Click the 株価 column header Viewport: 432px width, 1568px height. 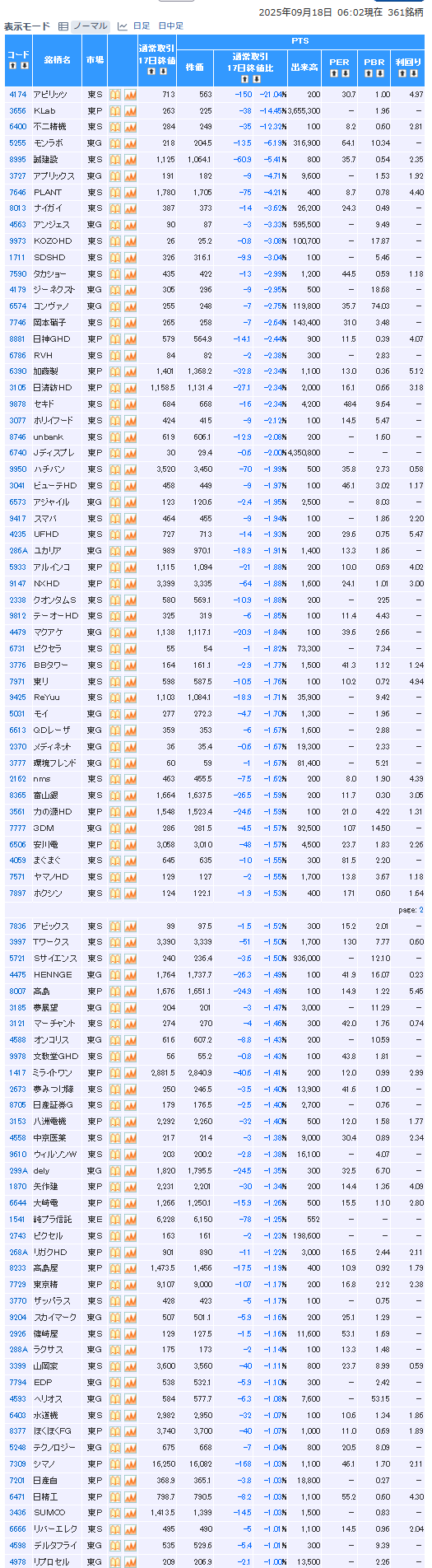(195, 68)
